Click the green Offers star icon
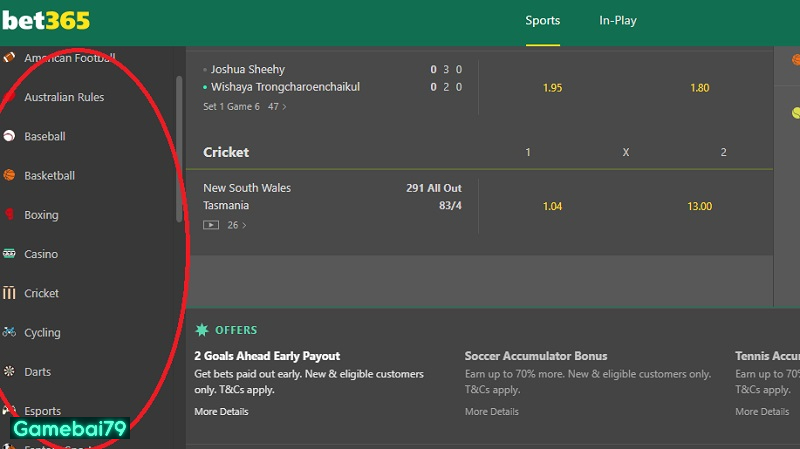This screenshot has width=800, height=449. pyautogui.click(x=202, y=330)
